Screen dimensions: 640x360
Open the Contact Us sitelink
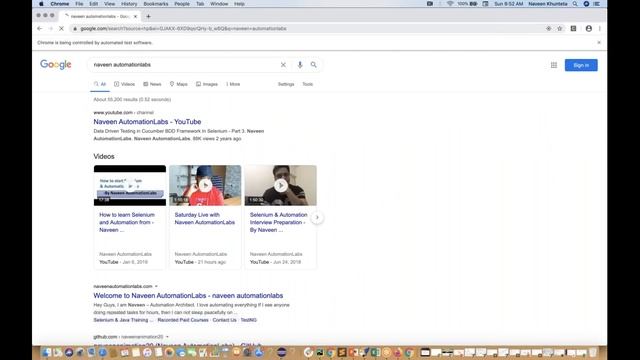click(224, 320)
